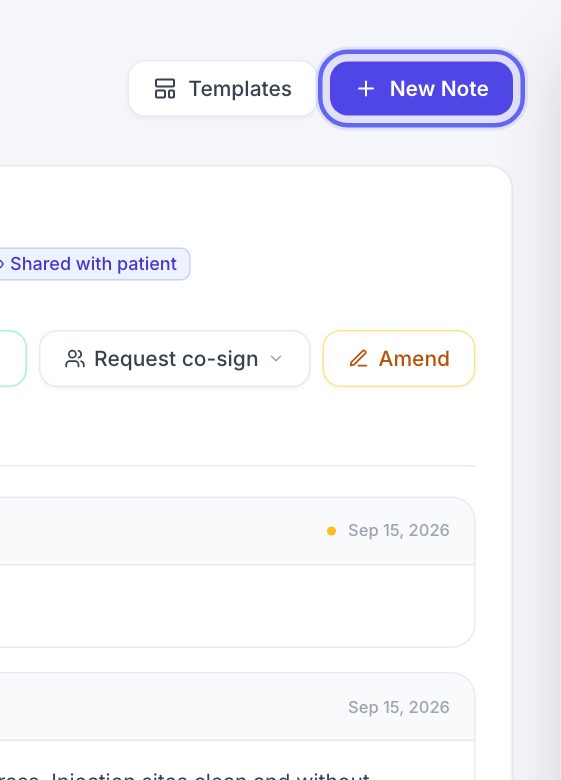Click the people icon on Request co-sign
The width and height of the screenshot is (561, 780).
pyautogui.click(x=75, y=359)
